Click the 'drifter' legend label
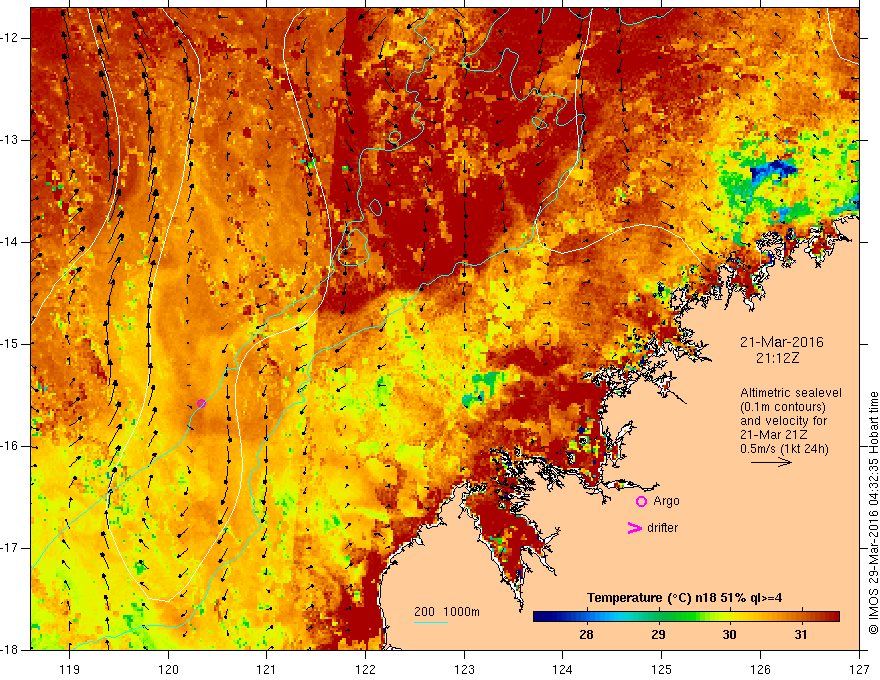The image size is (880, 680). tap(662, 528)
